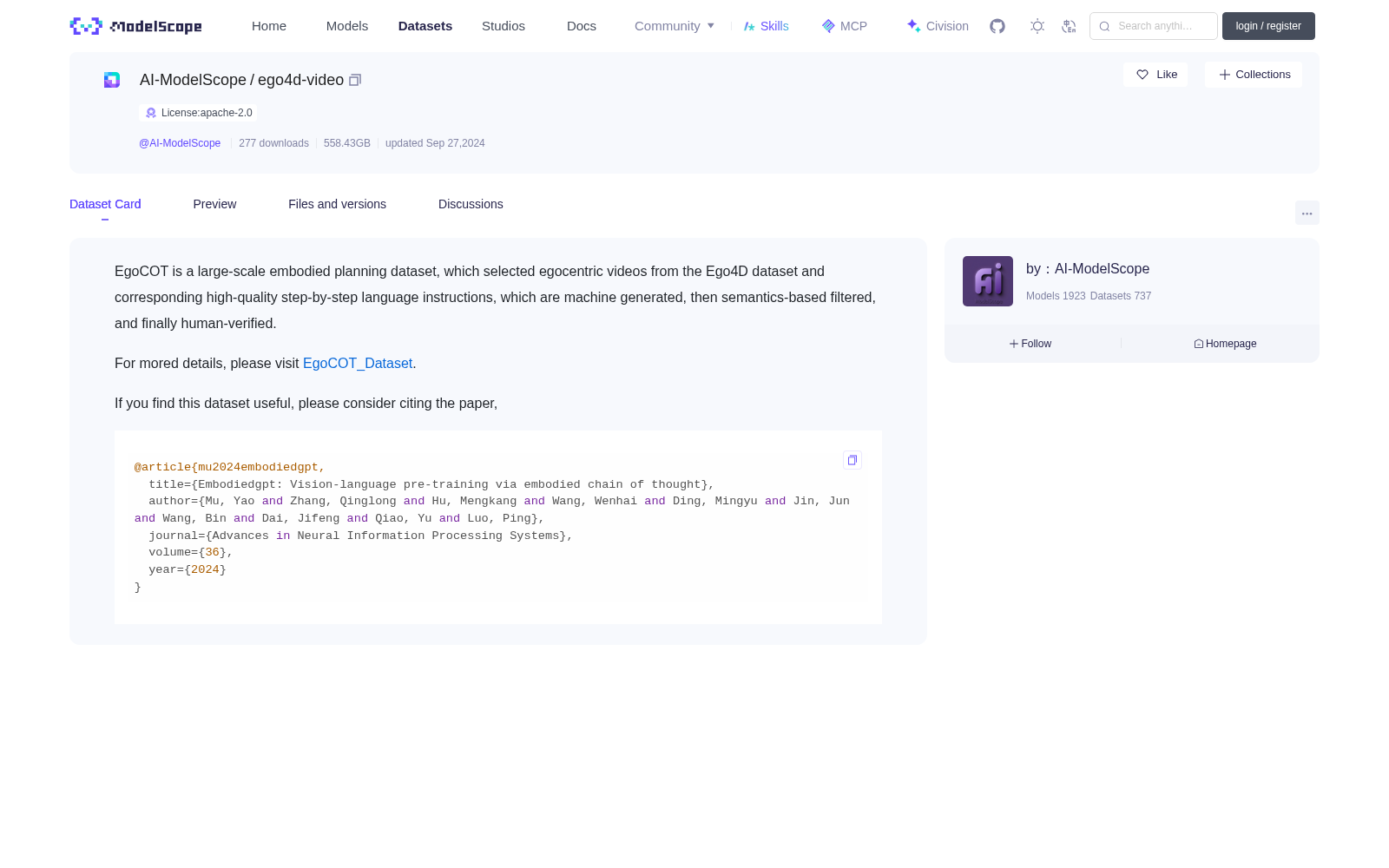Expand the Community dropdown menu
Screen dimensions: 1389x868
[x=675, y=26]
